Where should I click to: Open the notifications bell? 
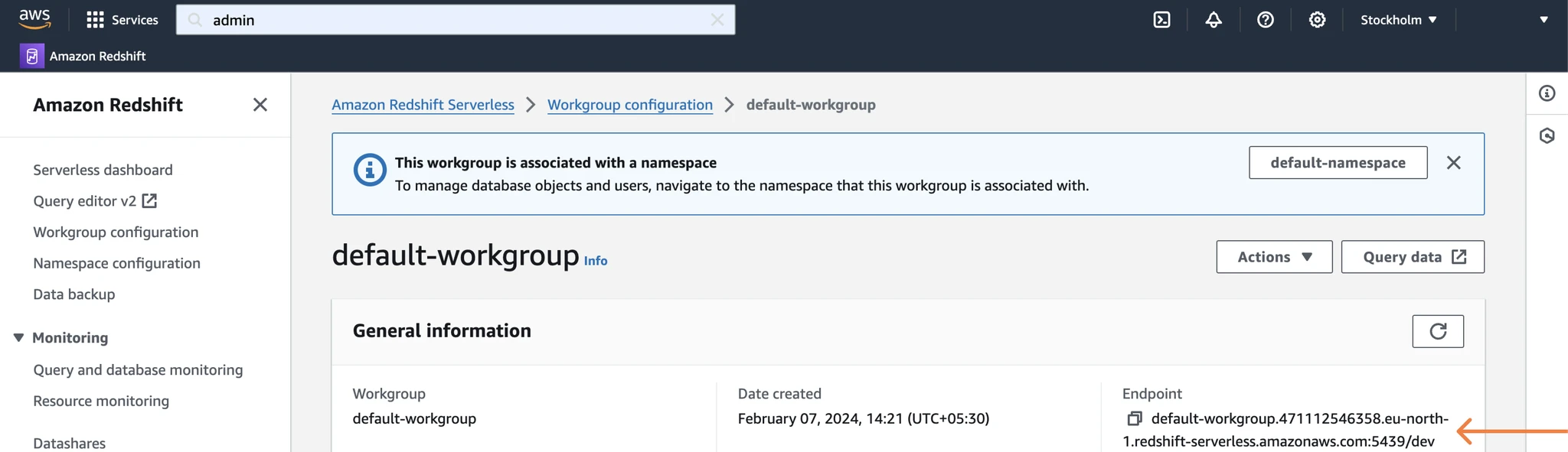tap(1214, 20)
